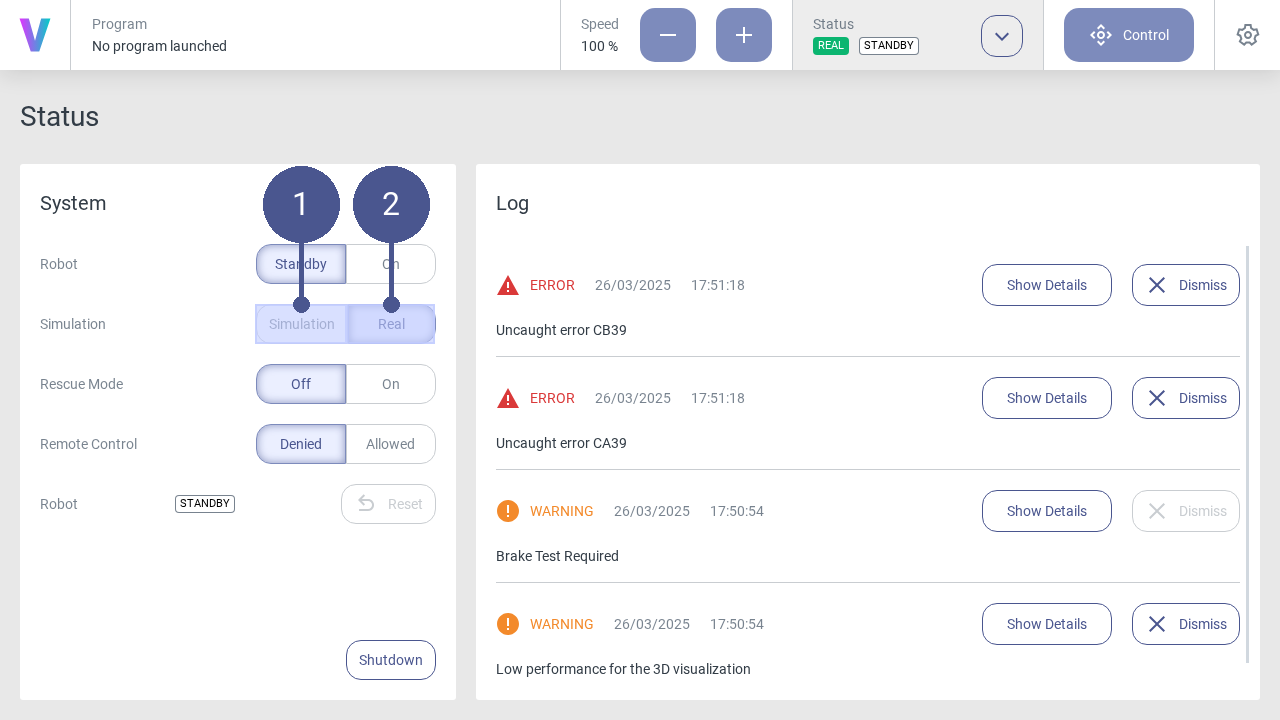Dismiss the Uncaught error CA39 entry

[1185, 398]
